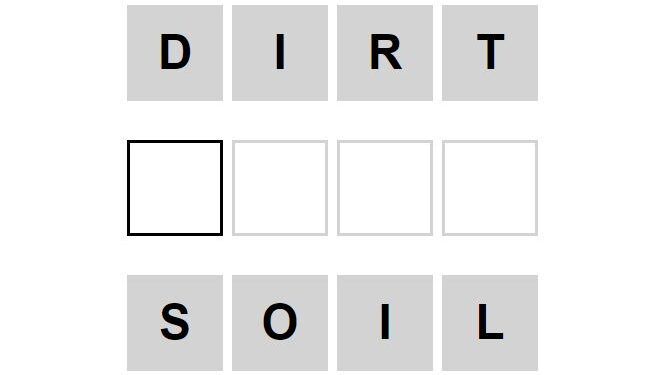Select the L letter tile
Viewport: 663px width, 375px height.
[x=490, y=323]
